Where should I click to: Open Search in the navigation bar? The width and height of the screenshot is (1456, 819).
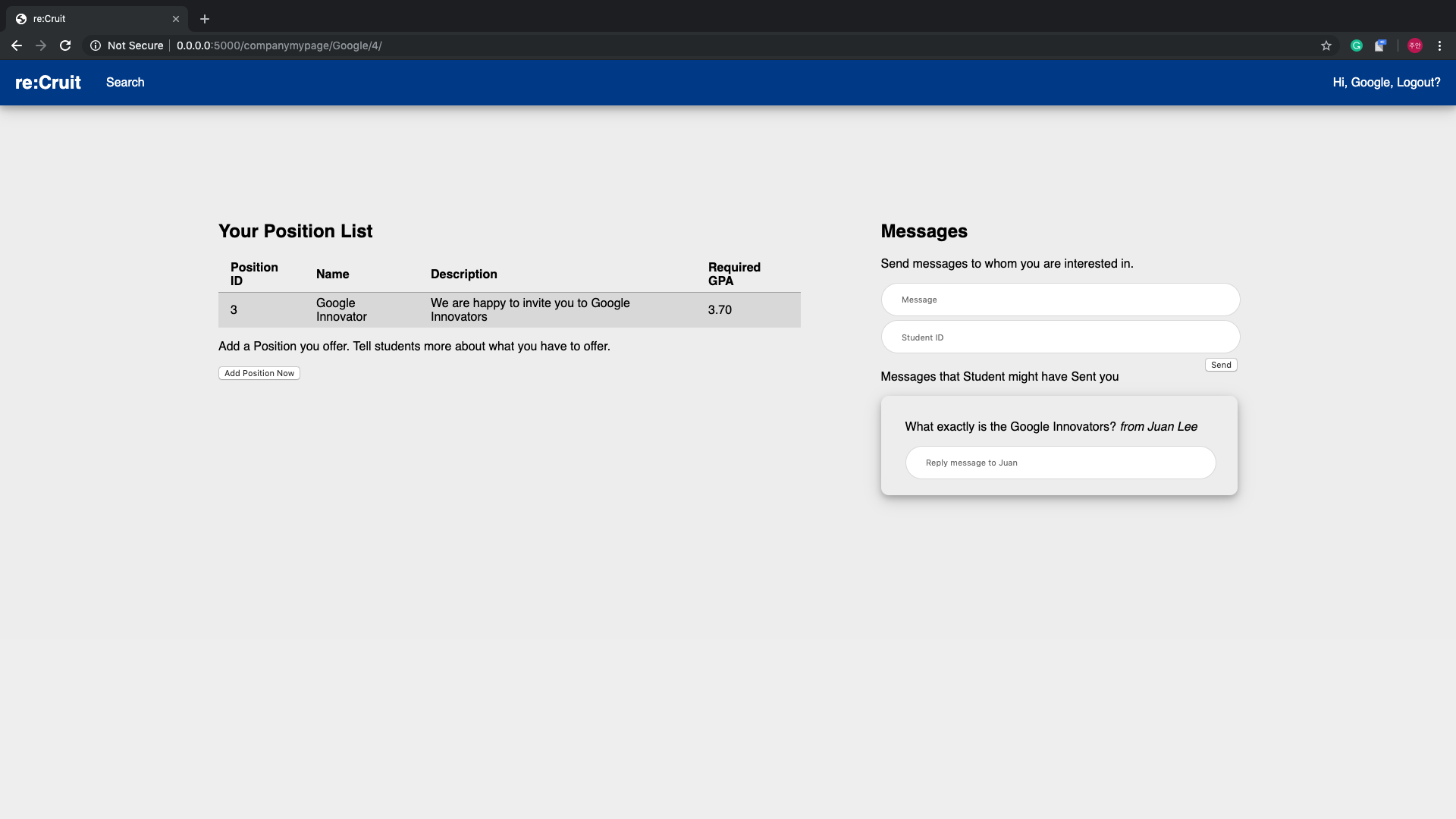click(x=125, y=83)
